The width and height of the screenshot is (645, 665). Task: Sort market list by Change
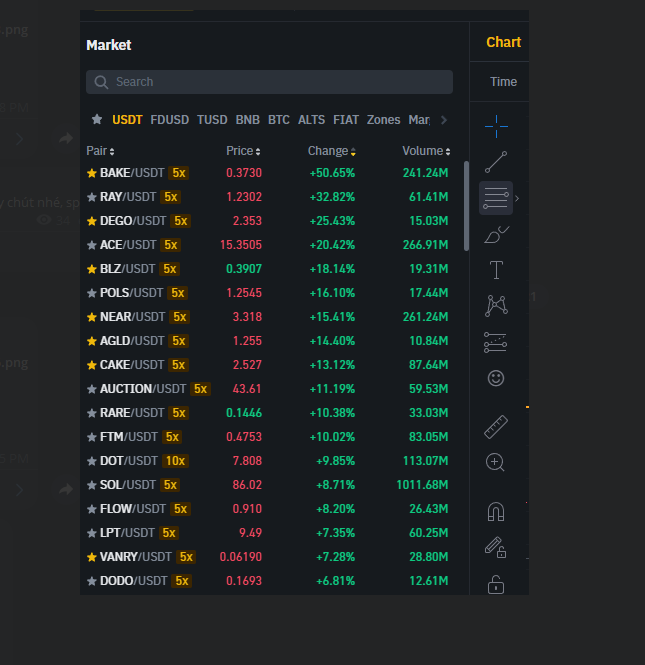[x=332, y=151]
